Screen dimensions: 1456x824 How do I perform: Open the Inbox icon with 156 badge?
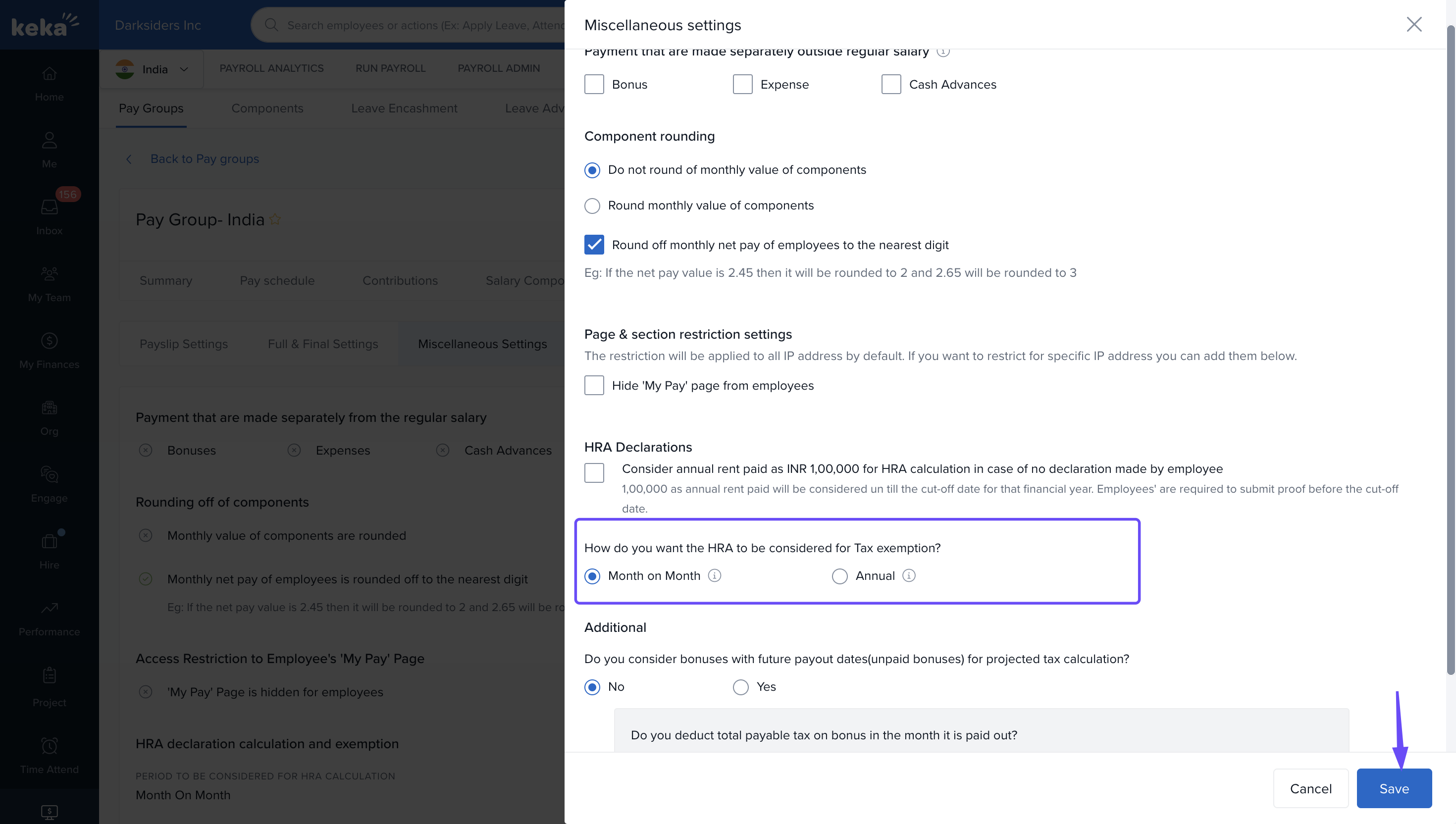[x=49, y=207]
